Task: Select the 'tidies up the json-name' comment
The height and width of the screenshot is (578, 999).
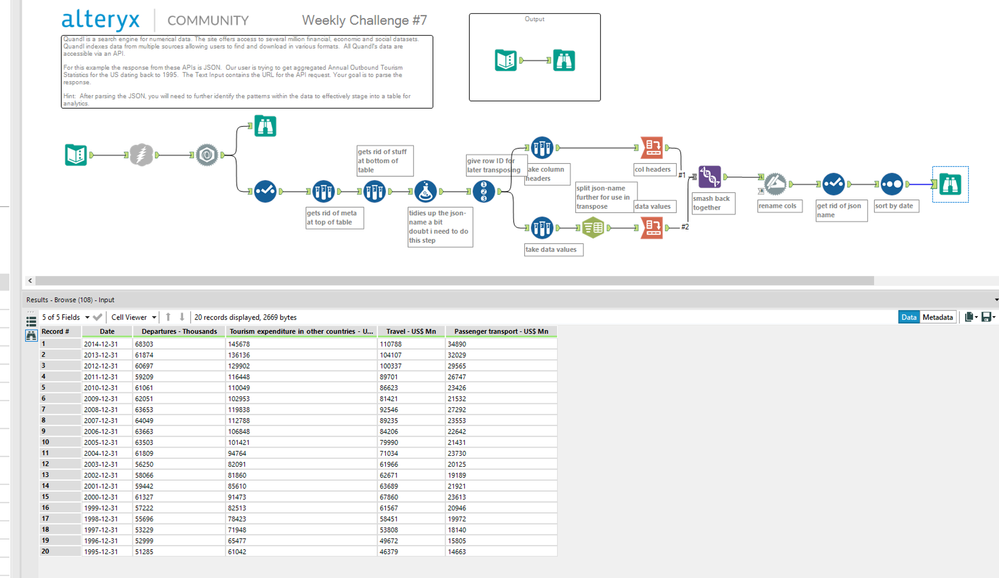Action: click(440, 227)
